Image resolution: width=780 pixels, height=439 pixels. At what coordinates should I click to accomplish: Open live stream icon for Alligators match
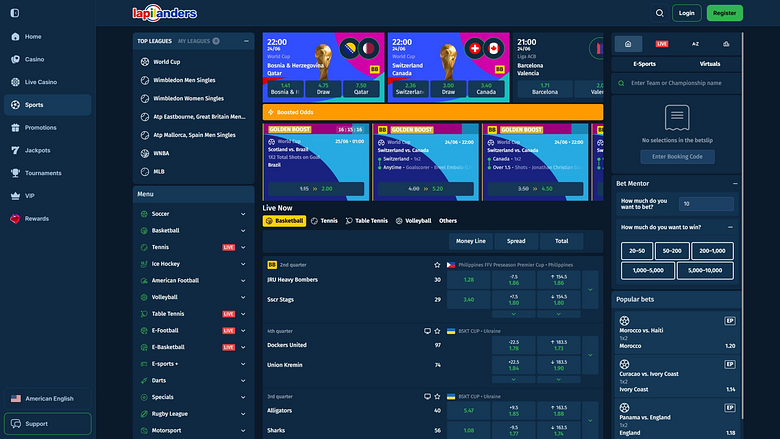(427, 397)
